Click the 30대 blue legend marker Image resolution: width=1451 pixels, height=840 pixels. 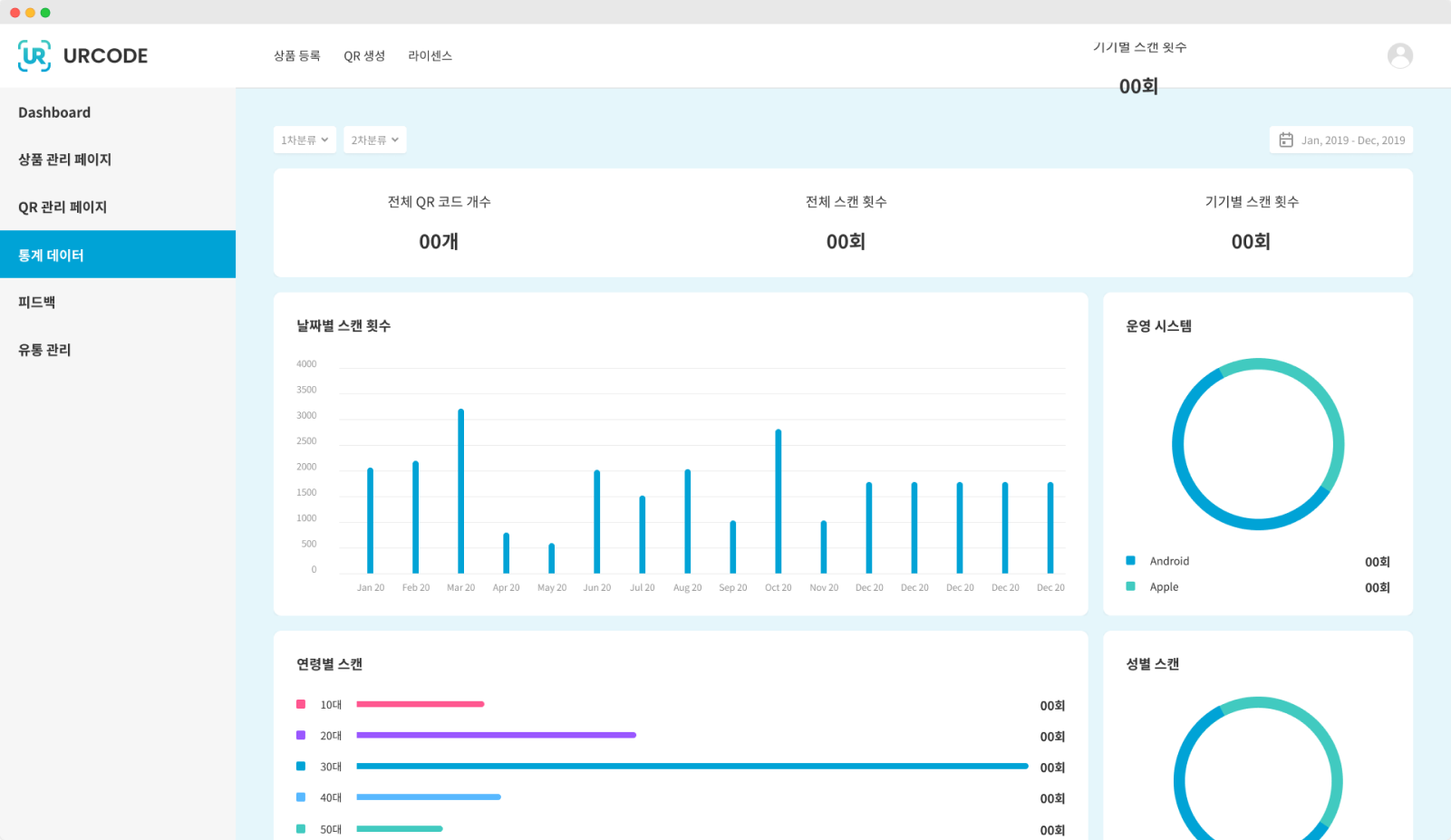tap(301, 767)
